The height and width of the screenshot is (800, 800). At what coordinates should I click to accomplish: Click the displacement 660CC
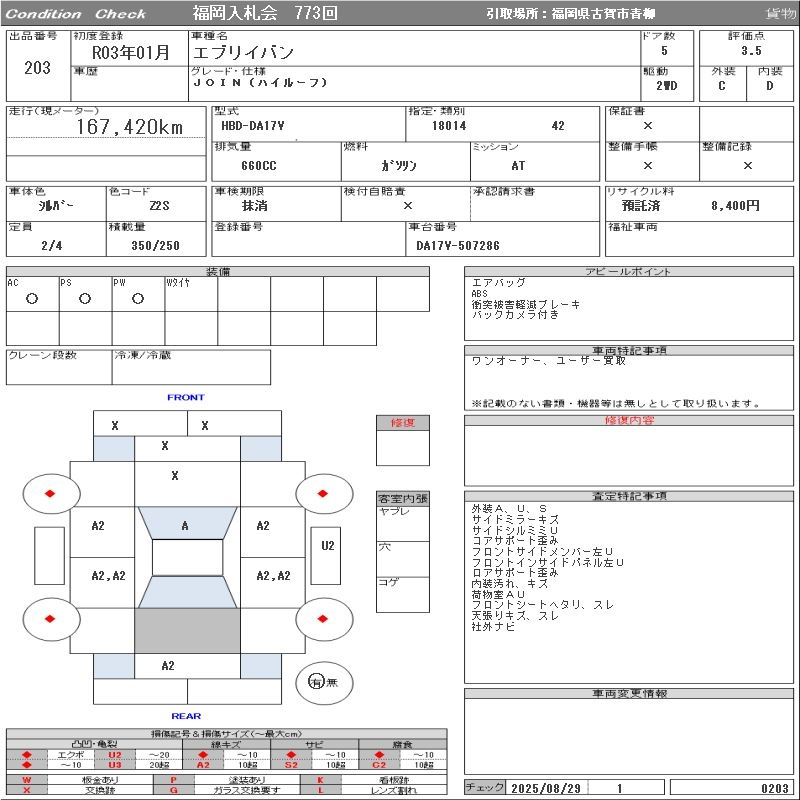pos(259,166)
